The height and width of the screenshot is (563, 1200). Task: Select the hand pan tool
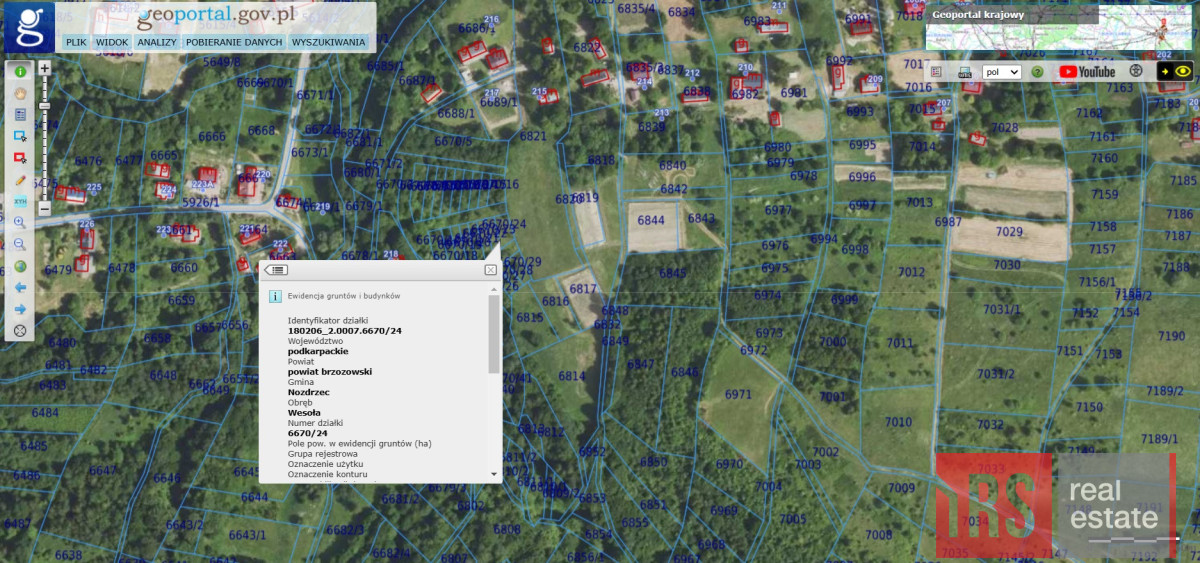(x=20, y=93)
